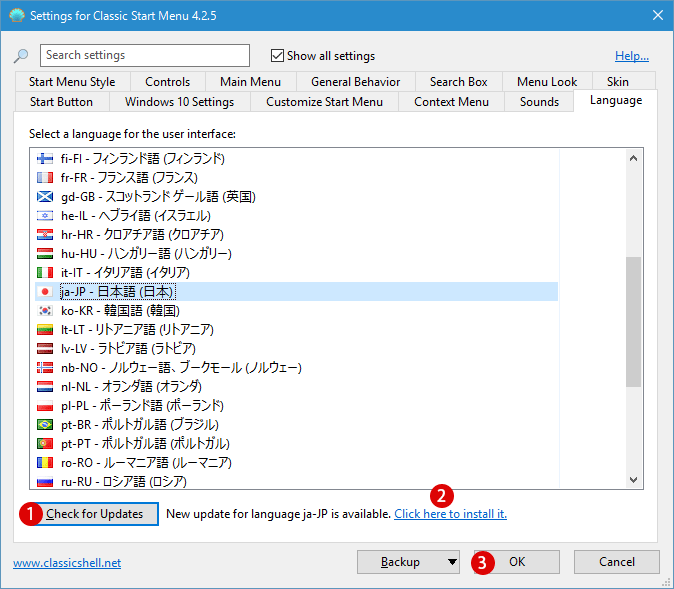This screenshot has width=674, height=589.
Task: Click the Latvia flag icon for lv-LV
Action: pos(45,349)
